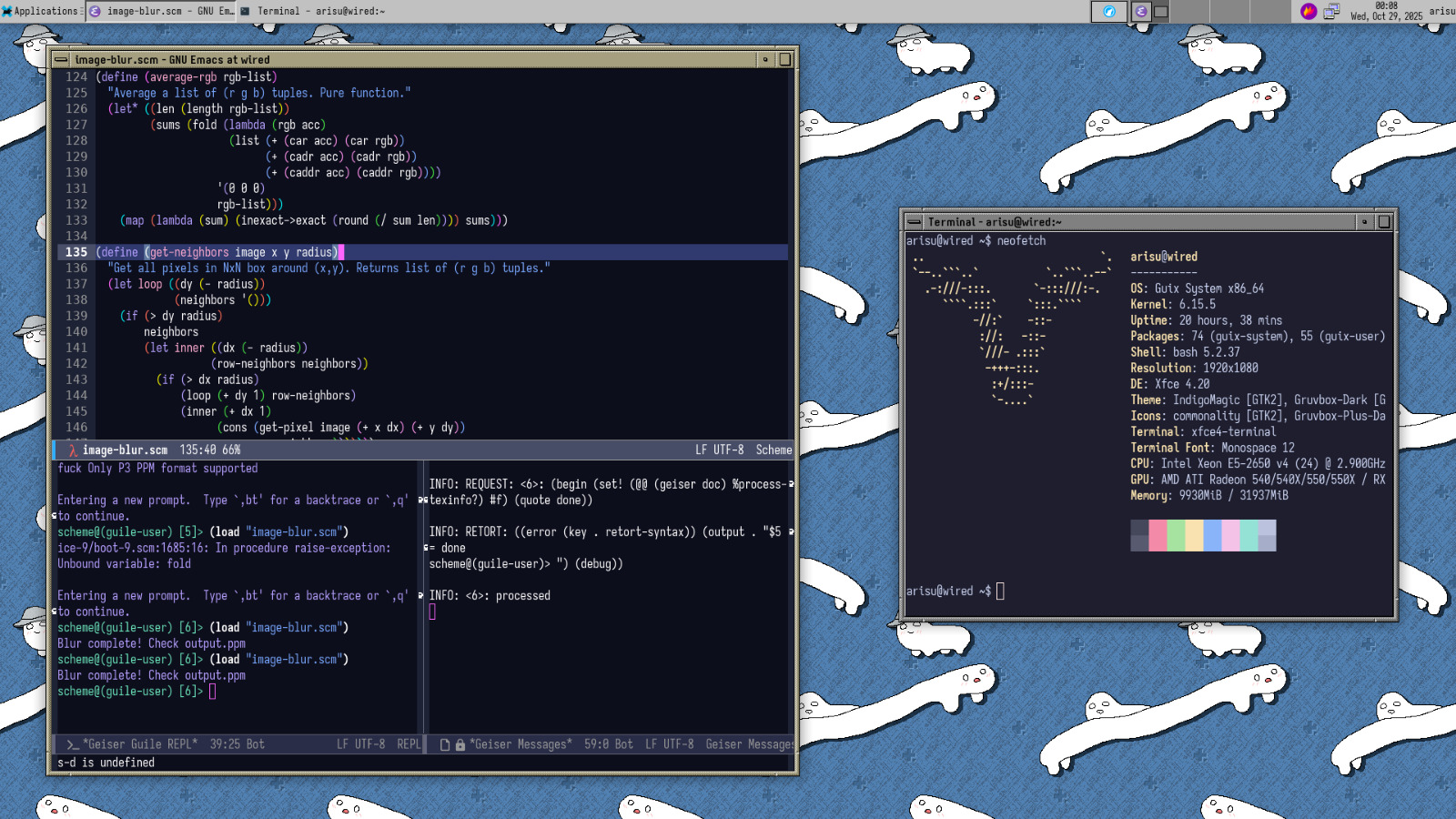Click the green color block in neofetch output

tap(1176, 535)
